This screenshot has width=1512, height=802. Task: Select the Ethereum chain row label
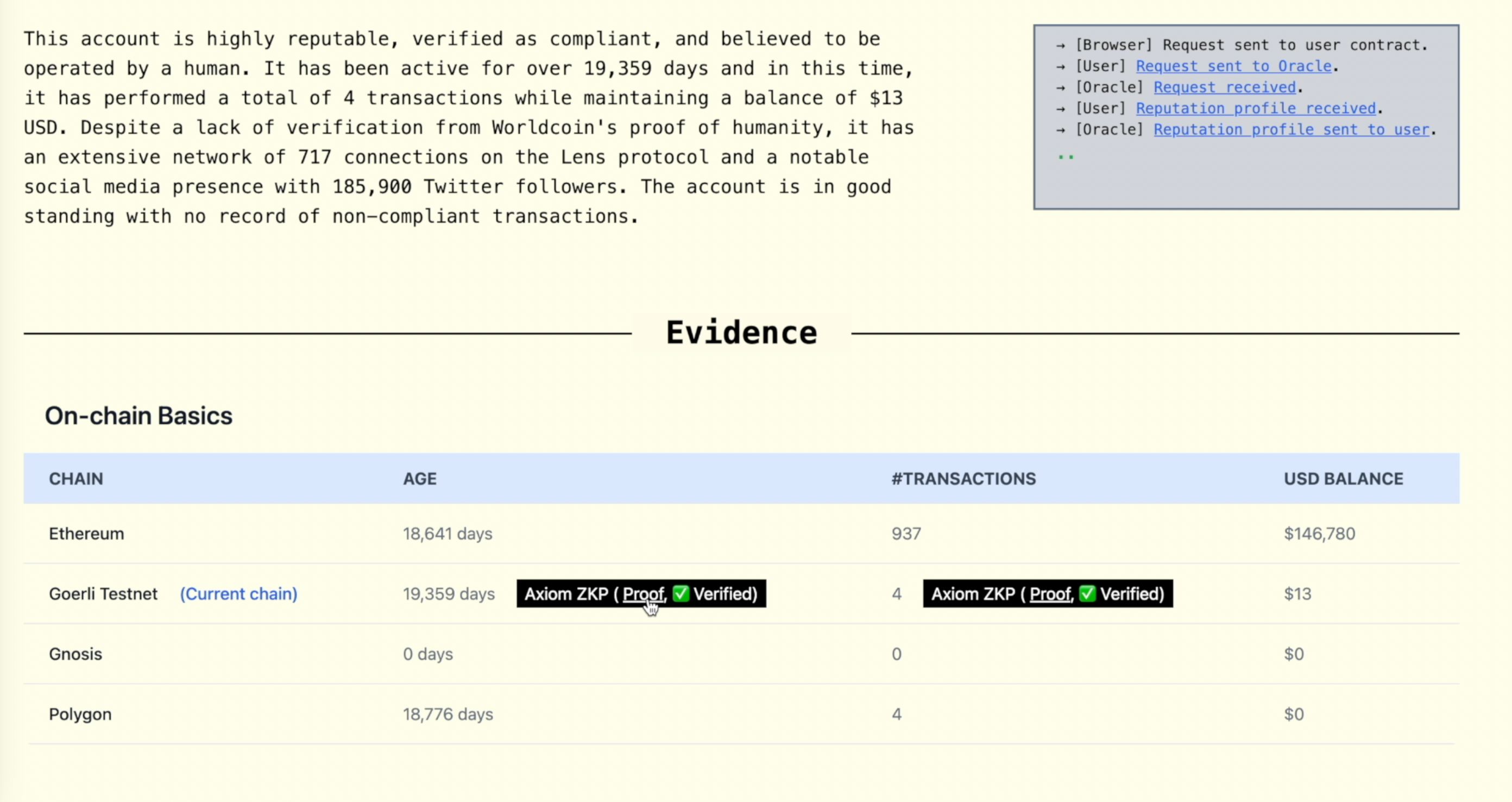coord(86,534)
